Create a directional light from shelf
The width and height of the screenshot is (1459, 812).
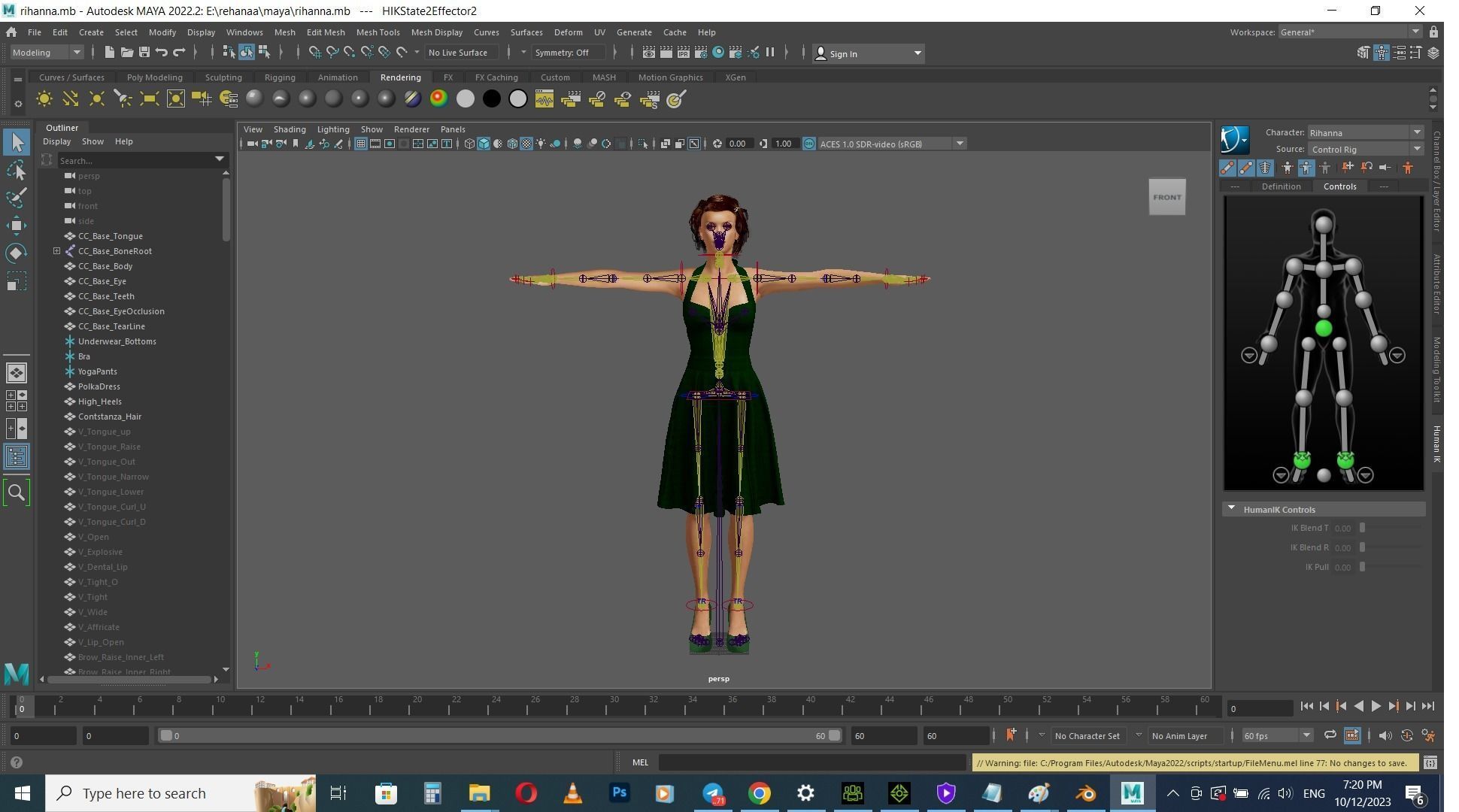click(x=71, y=99)
